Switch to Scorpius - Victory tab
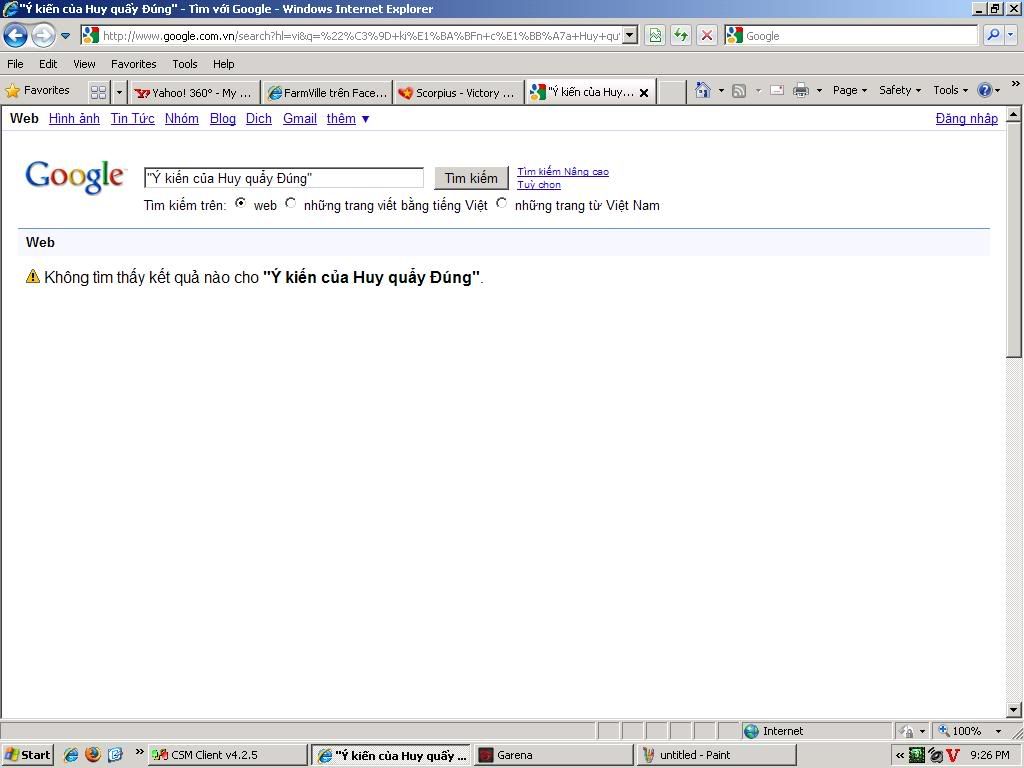The height and width of the screenshot is (768, 1024). click(x=459, y=93)
